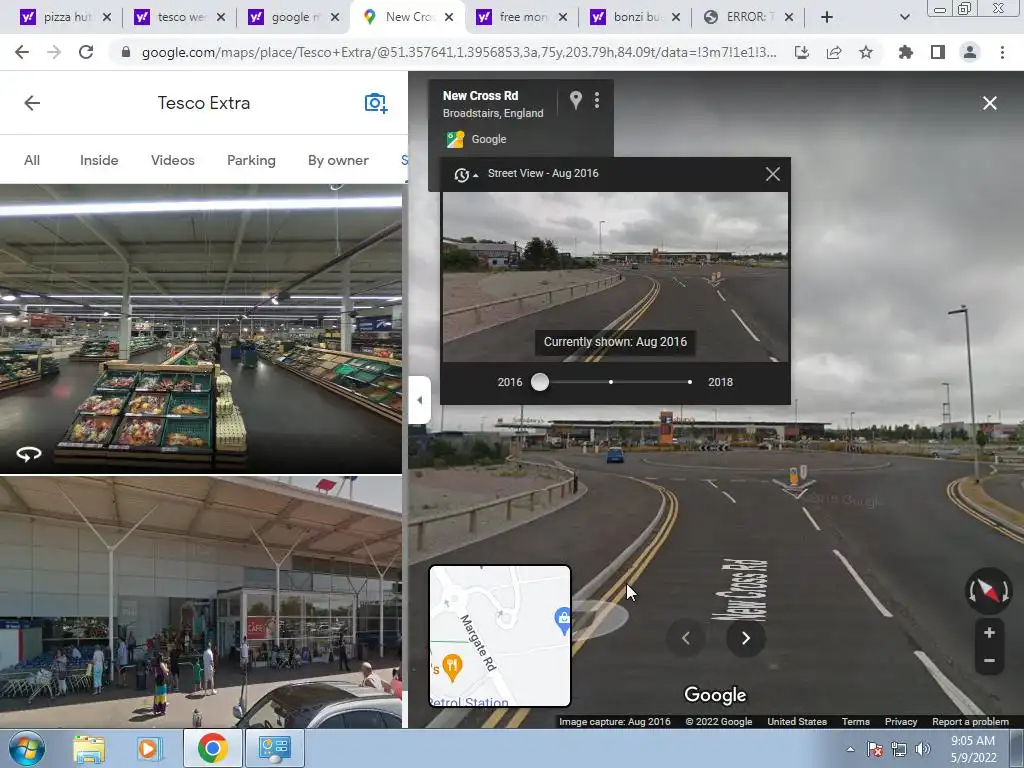Click Report a problem link
1024x768 pixels.
[x=970, y=722]
